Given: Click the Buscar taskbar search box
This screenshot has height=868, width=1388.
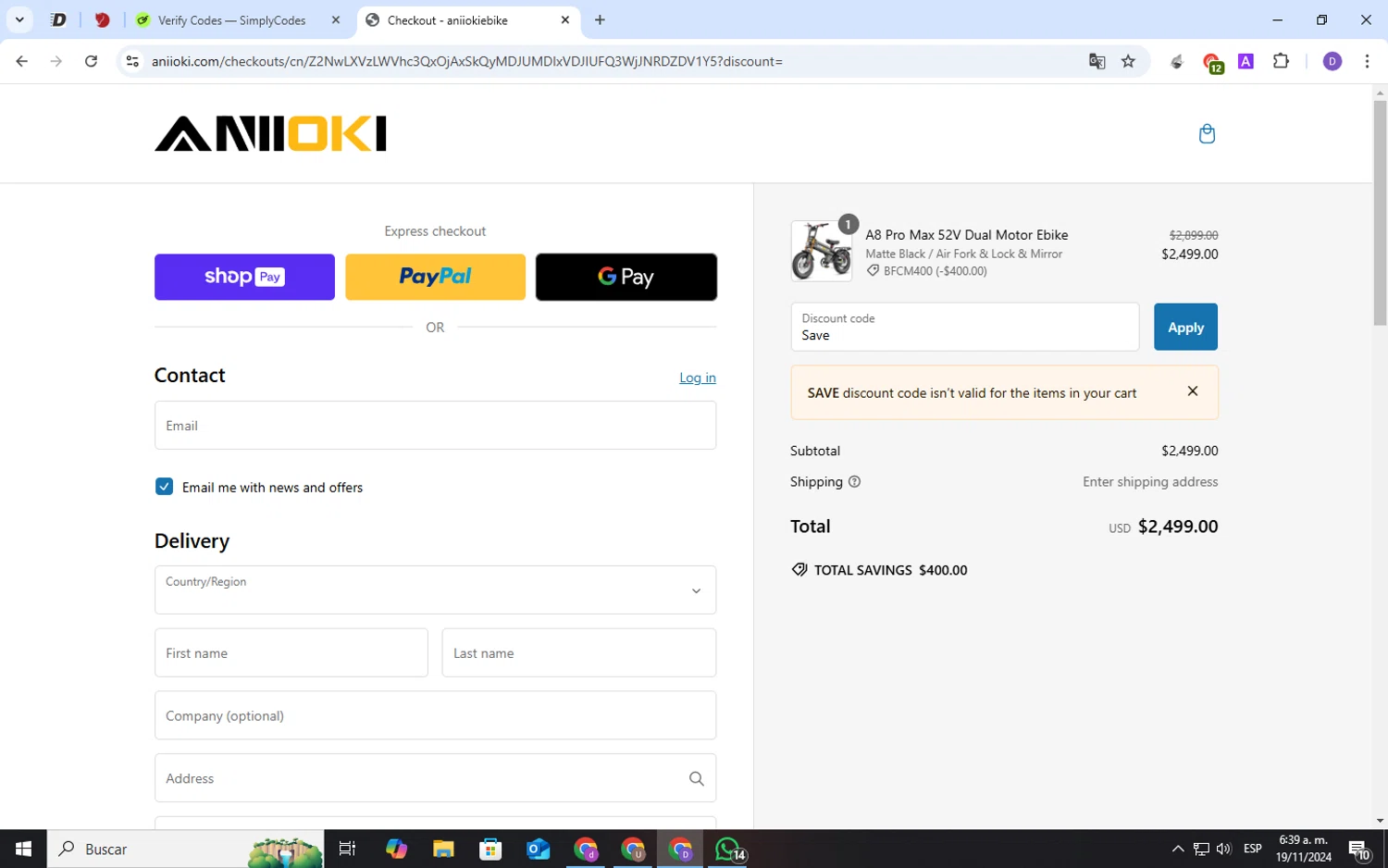Looking at the screenshot, I should [185, 849].
